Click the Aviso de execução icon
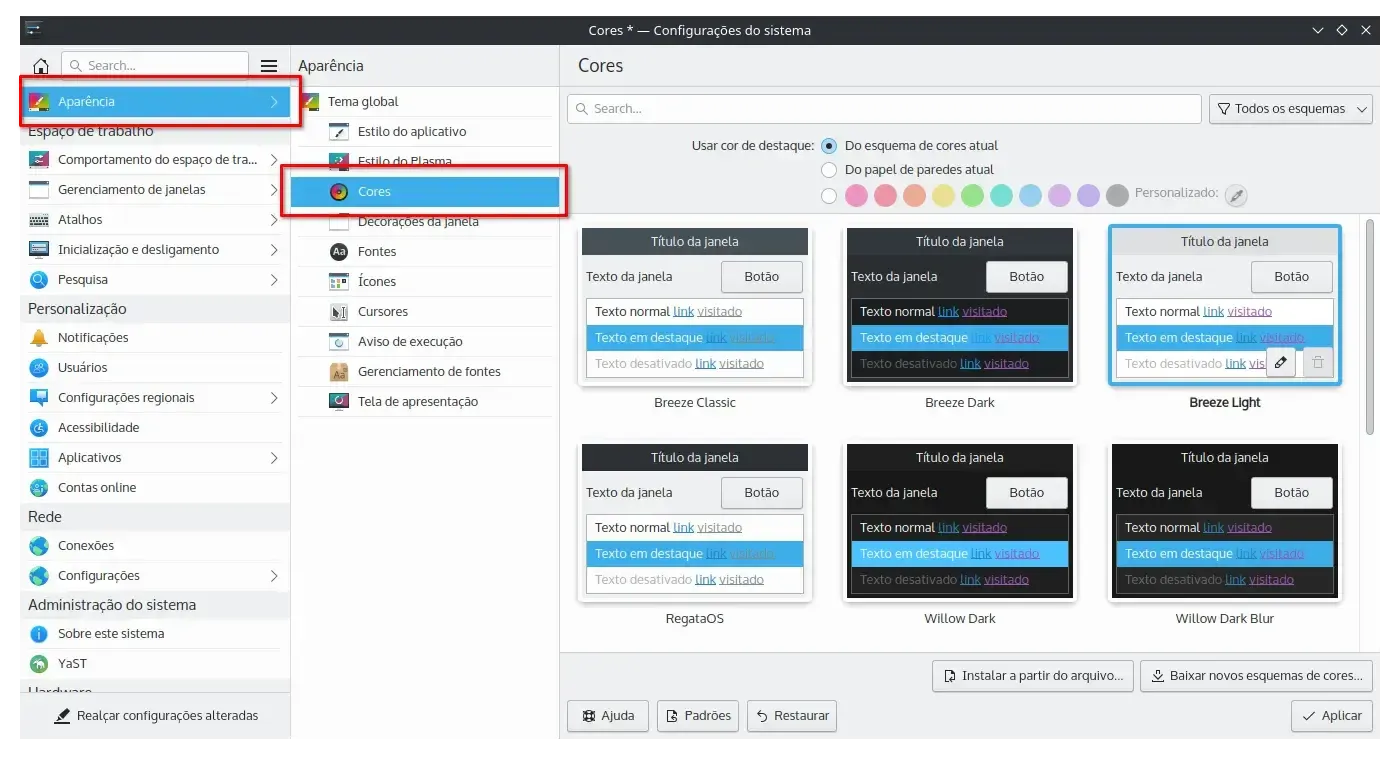 click(339, 342)
